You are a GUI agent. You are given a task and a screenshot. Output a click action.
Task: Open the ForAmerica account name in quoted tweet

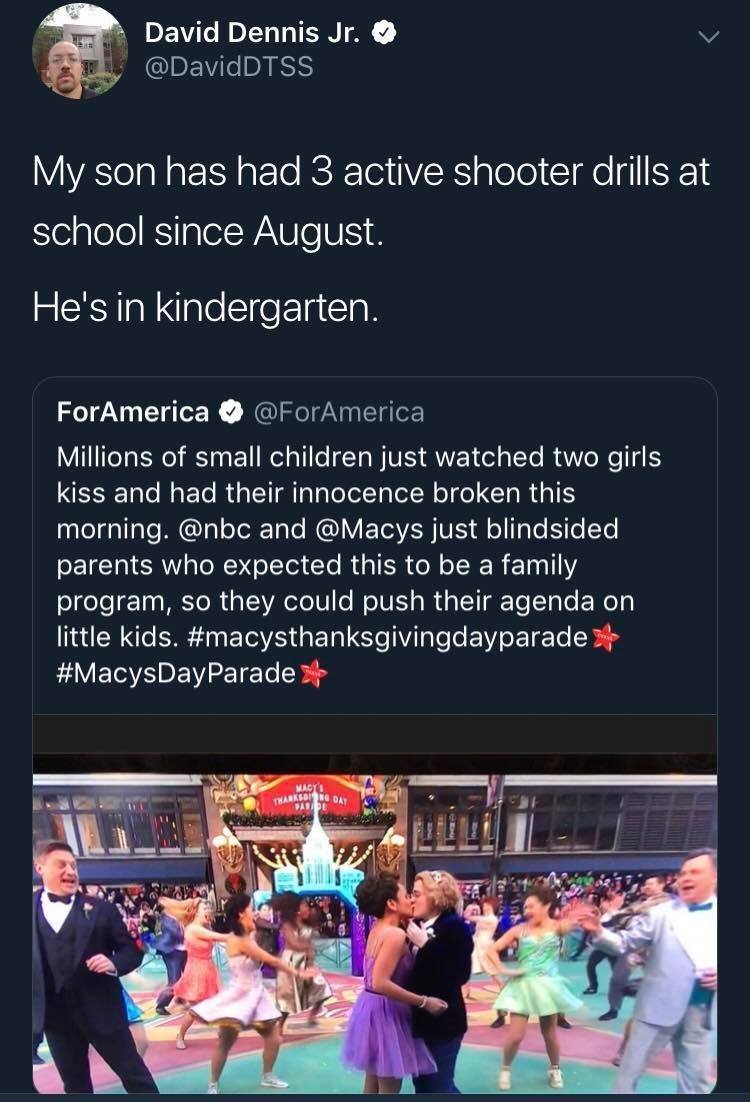132,411
